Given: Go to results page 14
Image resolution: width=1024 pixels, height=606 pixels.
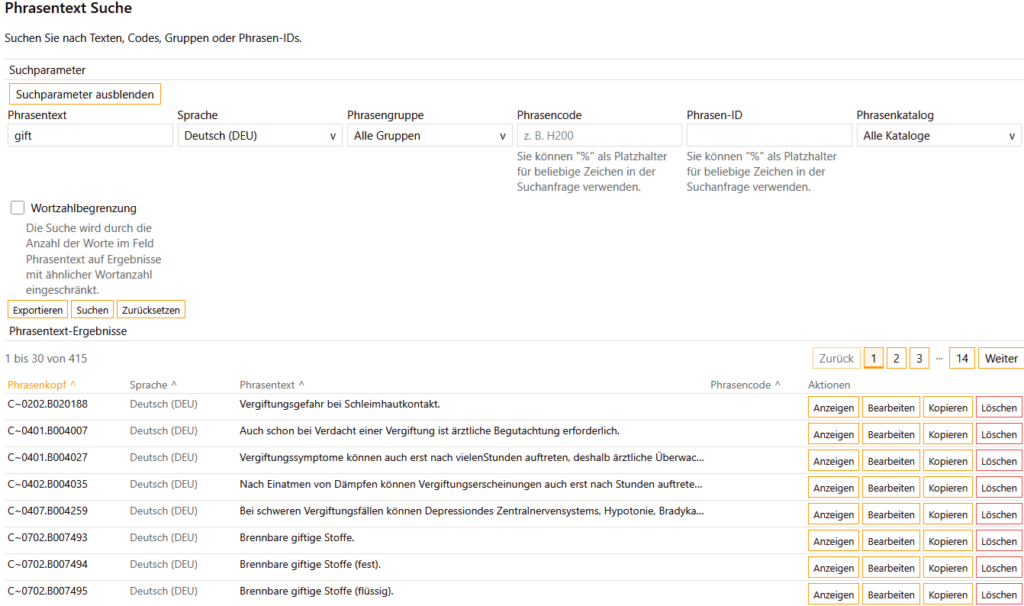Looking at the screenshot, I should click(962, 359).
